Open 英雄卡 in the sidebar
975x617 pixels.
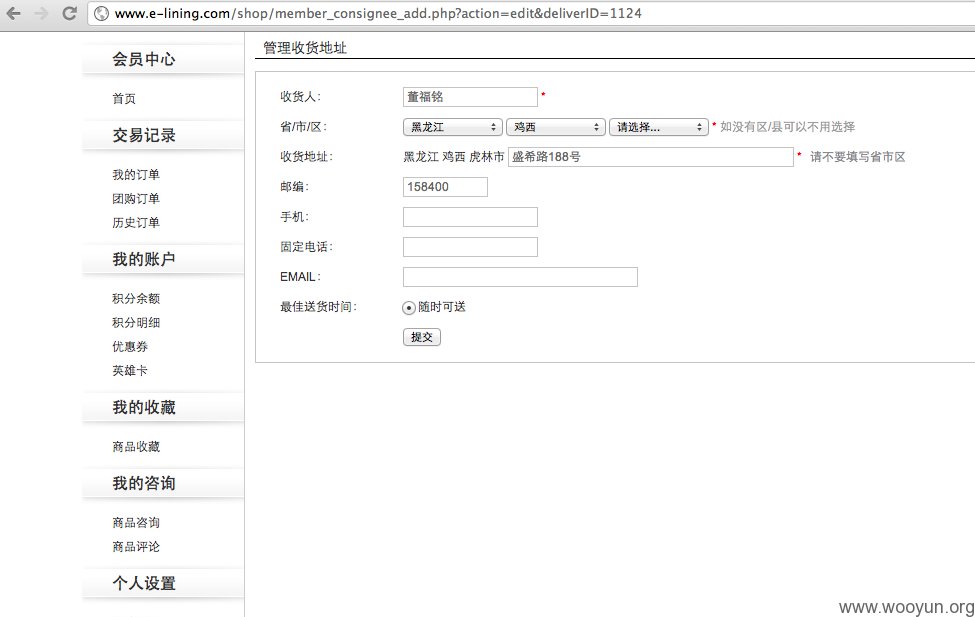[130, 371]
